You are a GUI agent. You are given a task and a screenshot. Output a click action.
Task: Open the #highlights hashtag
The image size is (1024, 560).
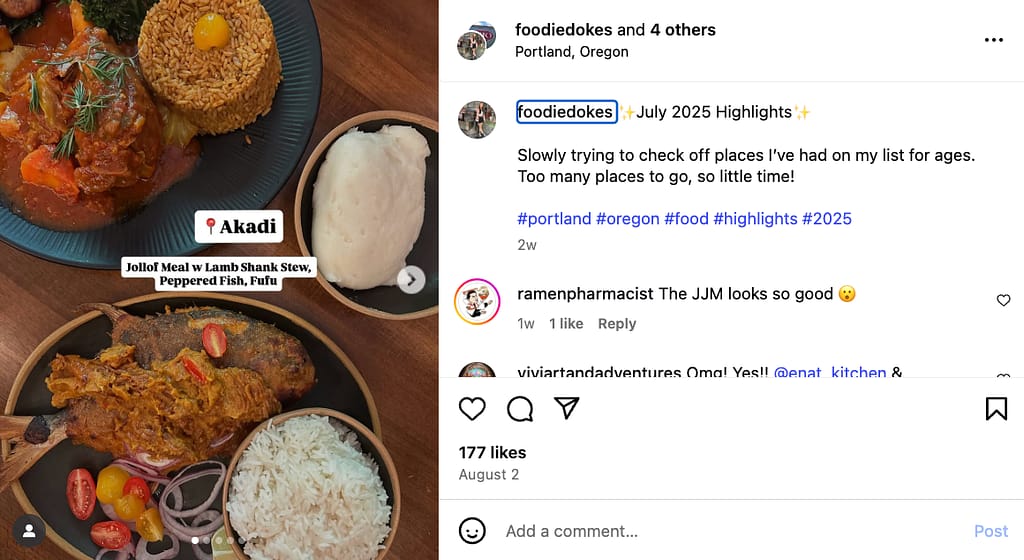point(755,219)
